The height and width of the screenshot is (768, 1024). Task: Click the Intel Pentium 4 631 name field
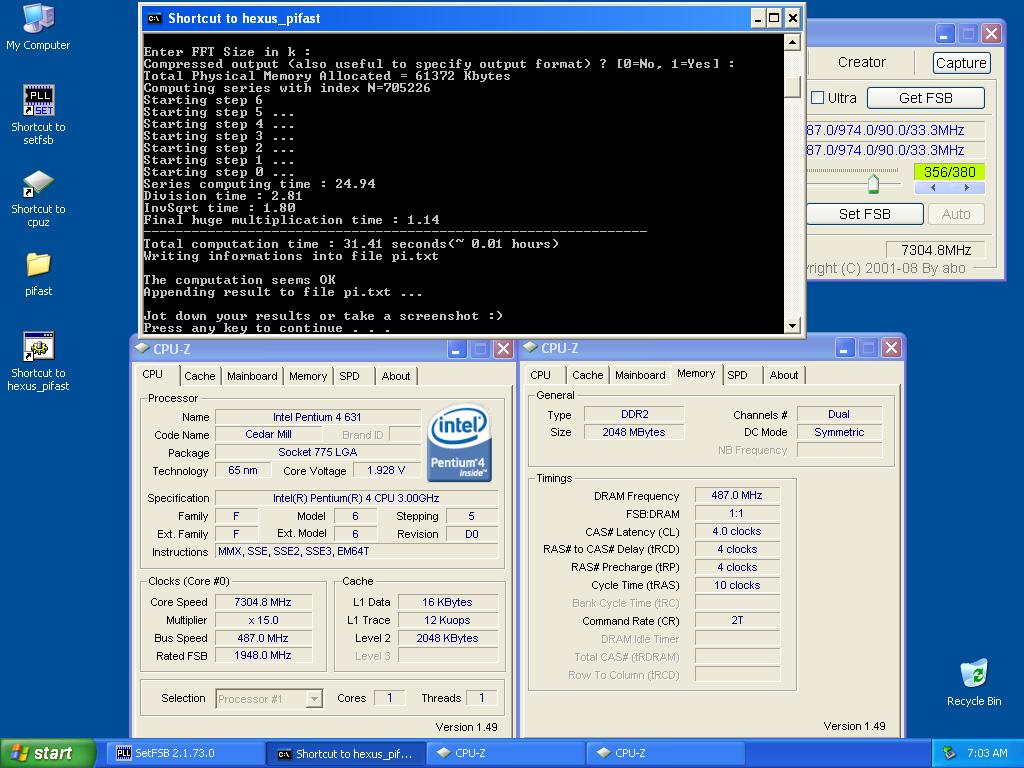point(317,417)
